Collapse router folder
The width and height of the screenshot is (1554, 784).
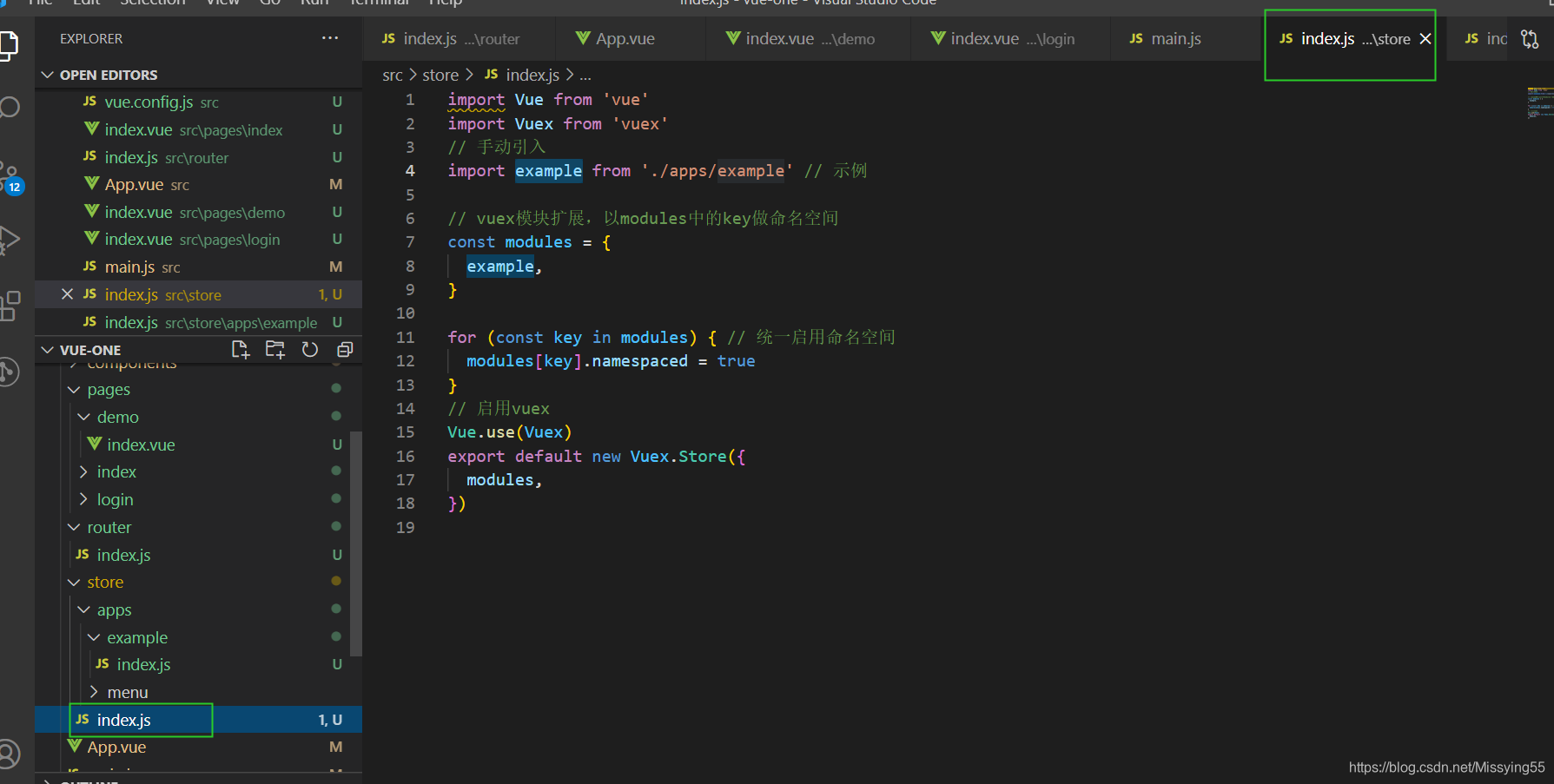[x=75, y=528]
